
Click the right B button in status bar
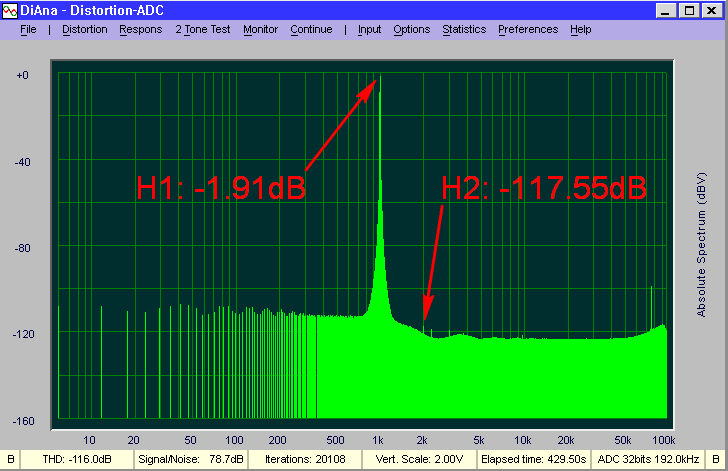pos(716,459)
